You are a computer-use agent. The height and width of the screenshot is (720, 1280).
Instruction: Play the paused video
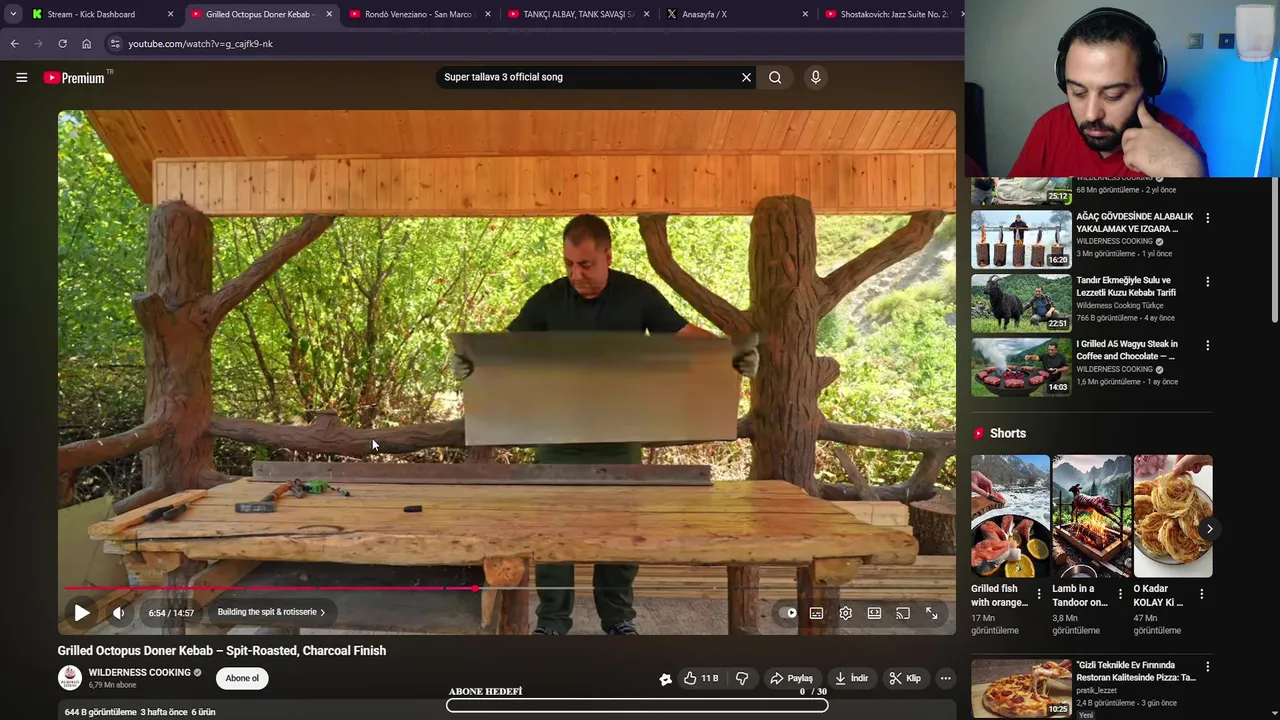point(82,613)
